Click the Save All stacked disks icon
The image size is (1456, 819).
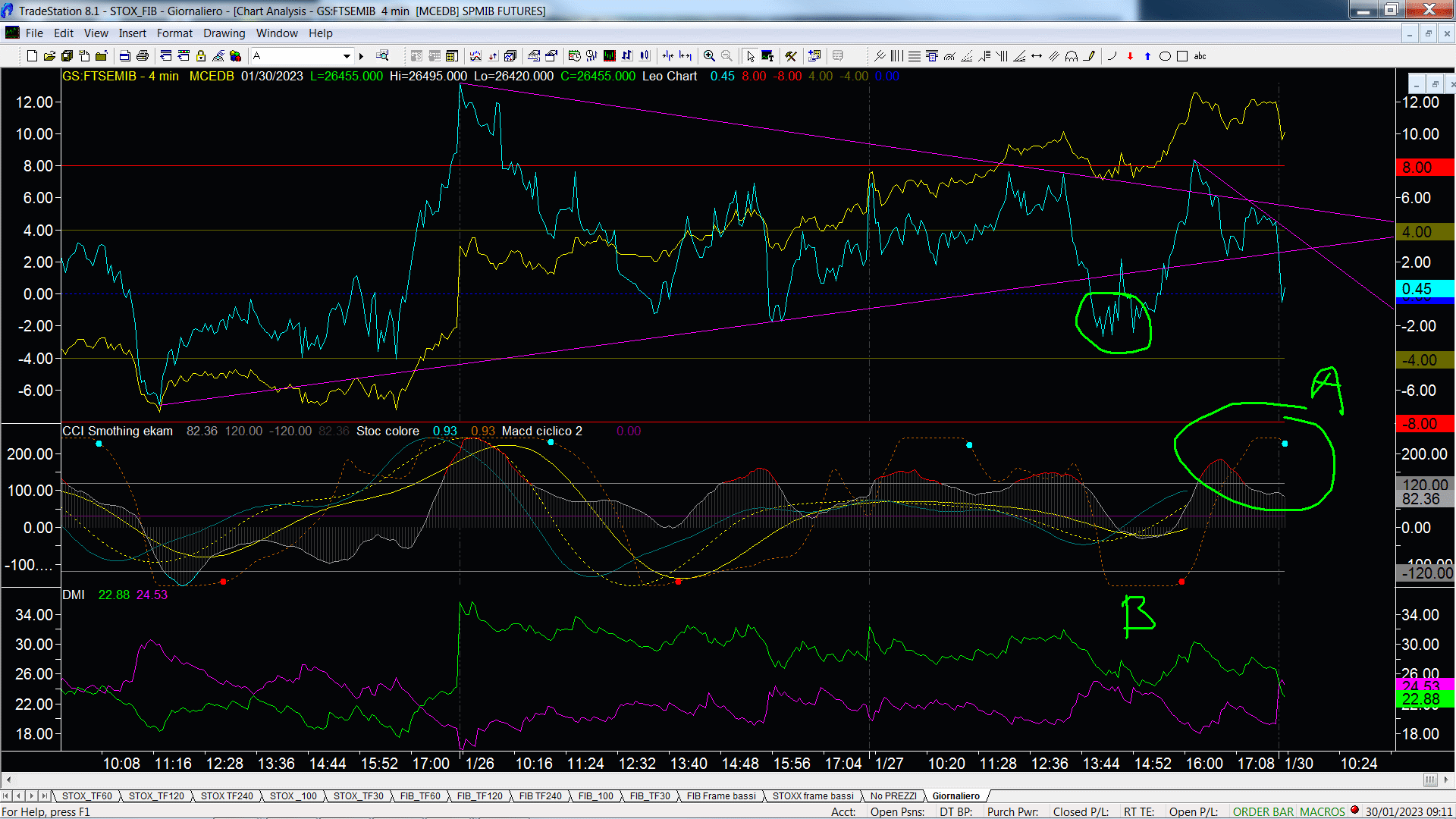point(67,56)
